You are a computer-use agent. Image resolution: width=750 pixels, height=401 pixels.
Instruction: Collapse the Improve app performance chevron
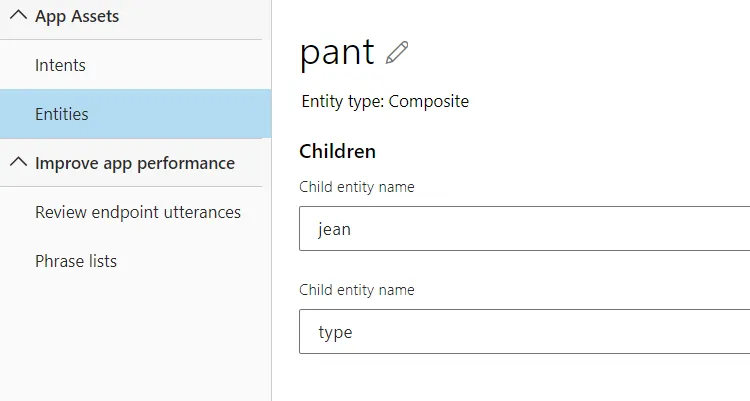[x=17, y=163]
